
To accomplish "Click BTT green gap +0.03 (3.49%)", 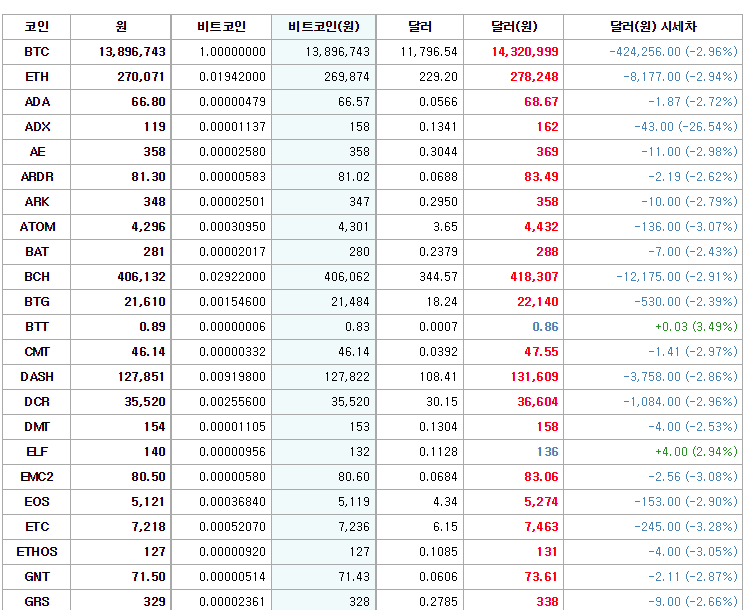I will coord(696,327).
